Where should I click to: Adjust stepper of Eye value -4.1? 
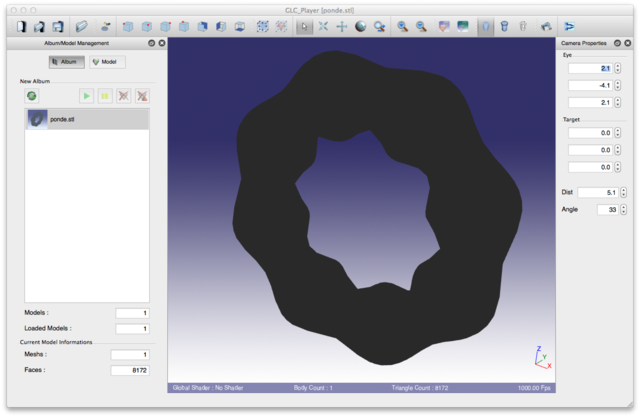(x=618, y=86)
